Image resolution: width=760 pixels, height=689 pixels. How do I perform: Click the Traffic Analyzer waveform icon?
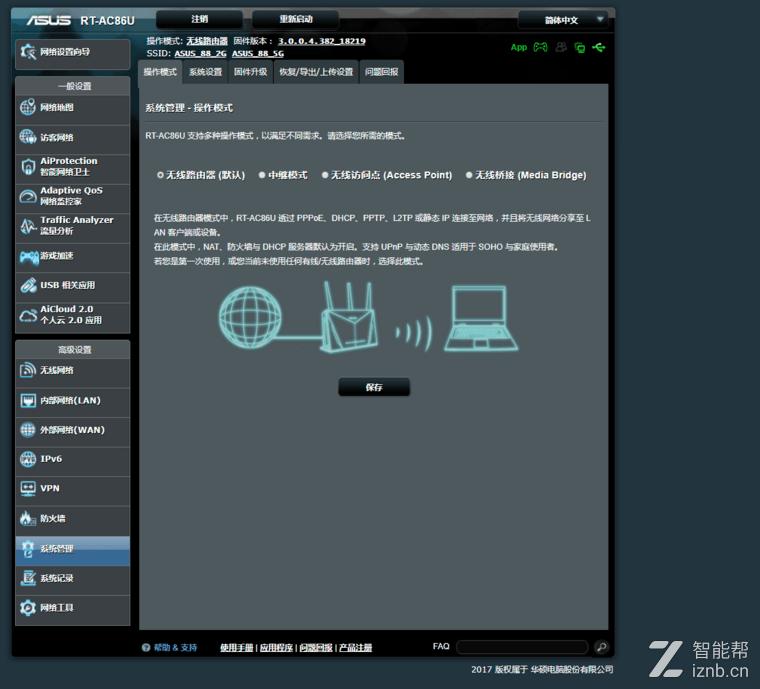(28, 226)
